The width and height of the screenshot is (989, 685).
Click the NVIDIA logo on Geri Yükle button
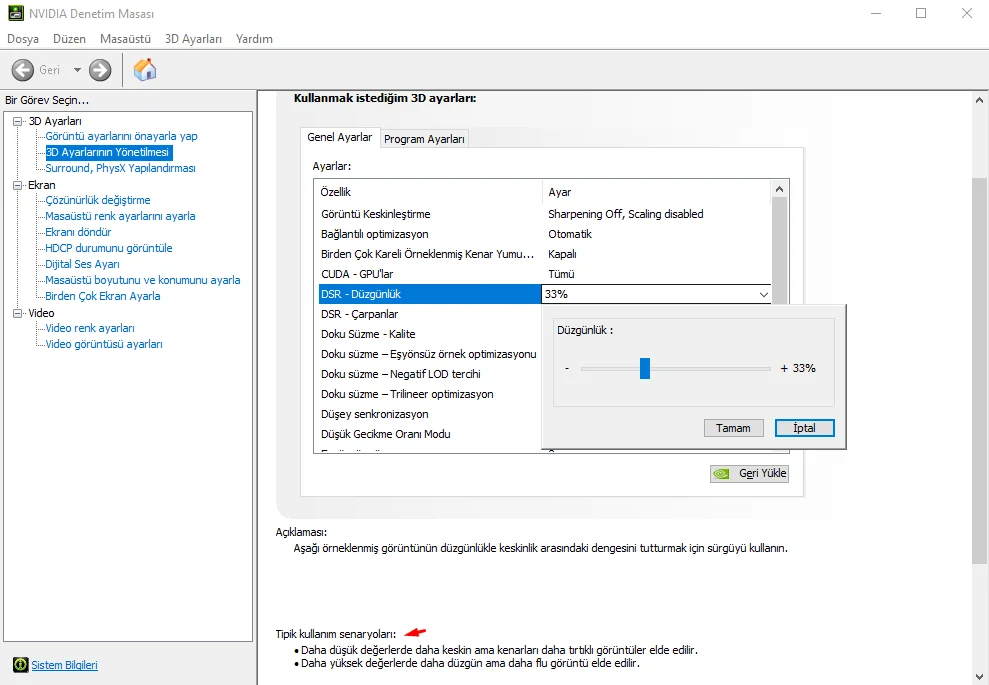[721, 473]
